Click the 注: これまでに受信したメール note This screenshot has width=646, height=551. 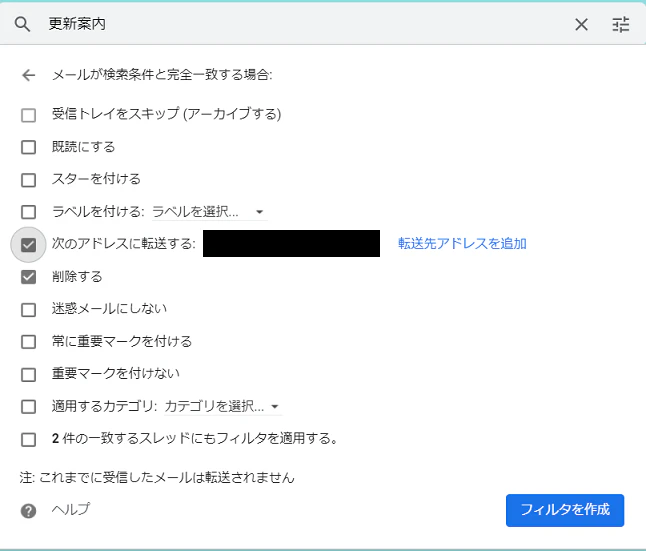pos(157,478)
